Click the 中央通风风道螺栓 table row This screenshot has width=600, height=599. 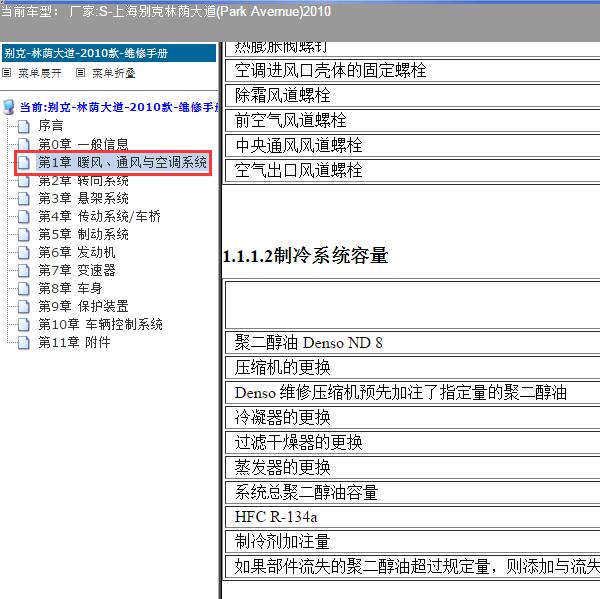tap(412, 145)
